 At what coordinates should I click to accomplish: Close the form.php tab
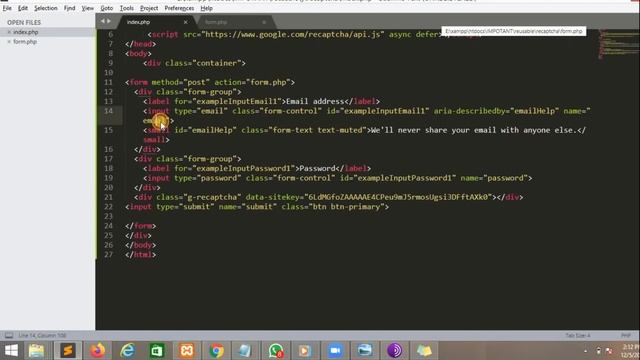coord(264,22)
